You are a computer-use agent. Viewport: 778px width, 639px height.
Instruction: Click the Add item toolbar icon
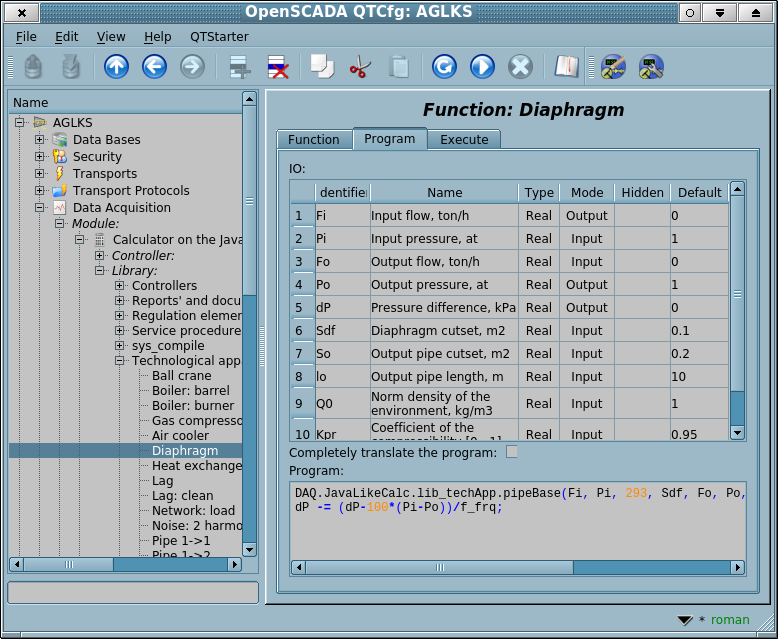click(240, 67)
